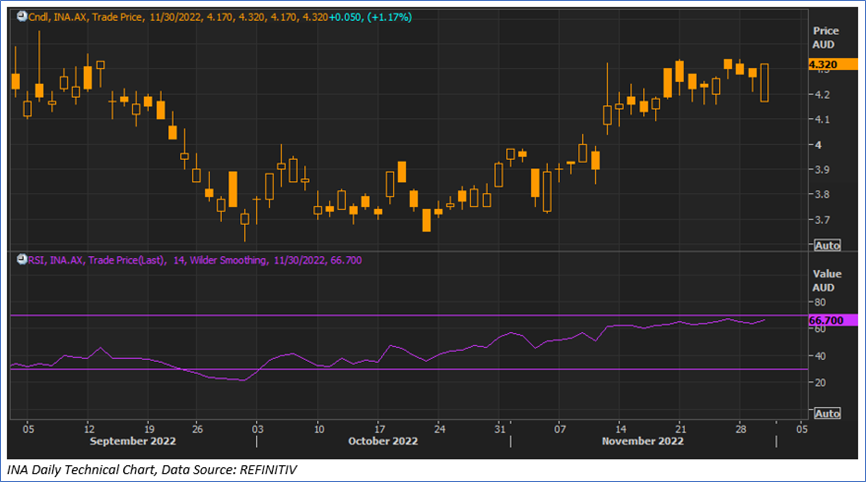Click the 17 date tick in October
The image size is (866, 482).
click(379, 429)
